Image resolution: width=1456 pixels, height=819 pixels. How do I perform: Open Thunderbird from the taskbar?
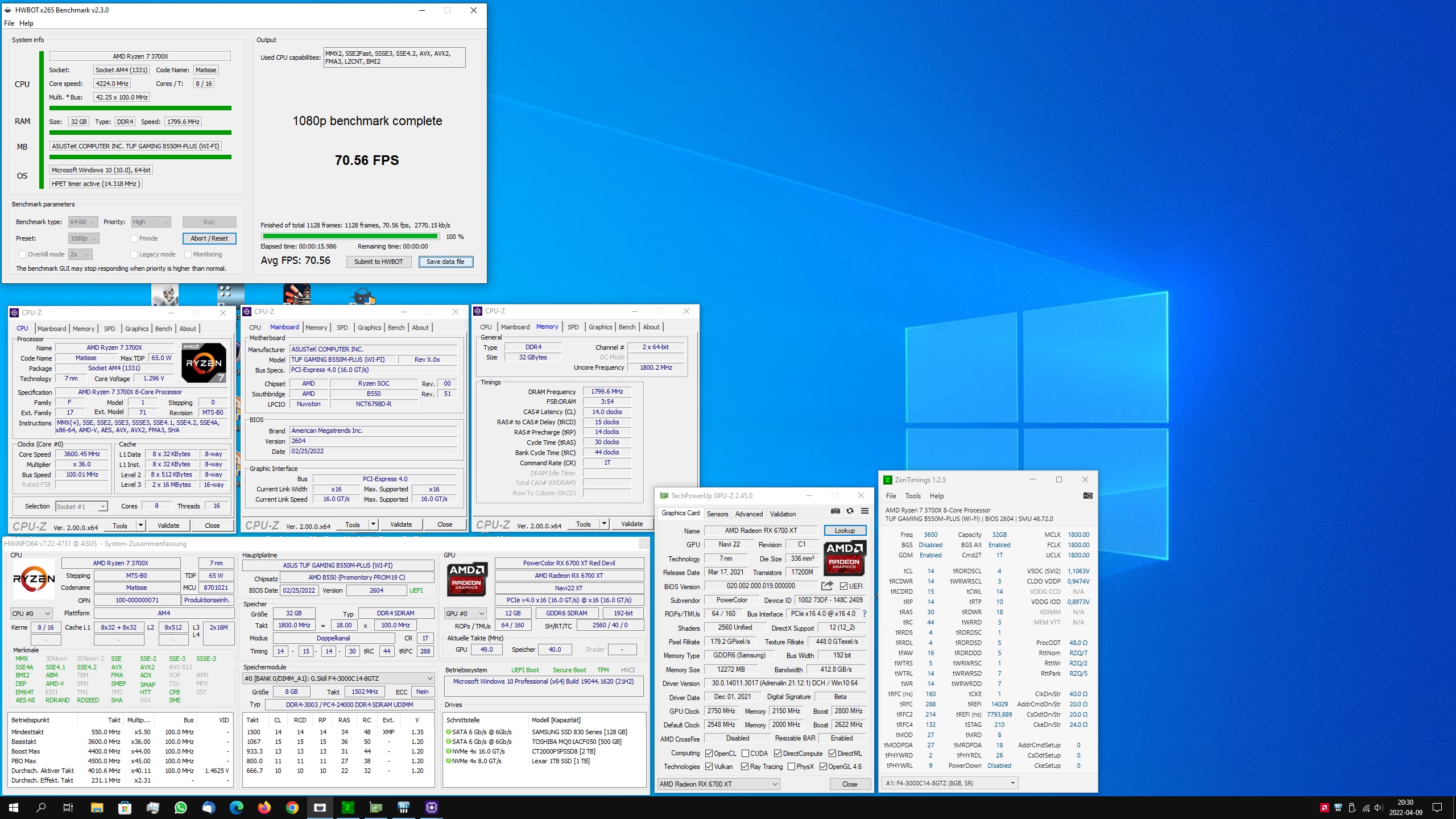(x=209, y=808)
